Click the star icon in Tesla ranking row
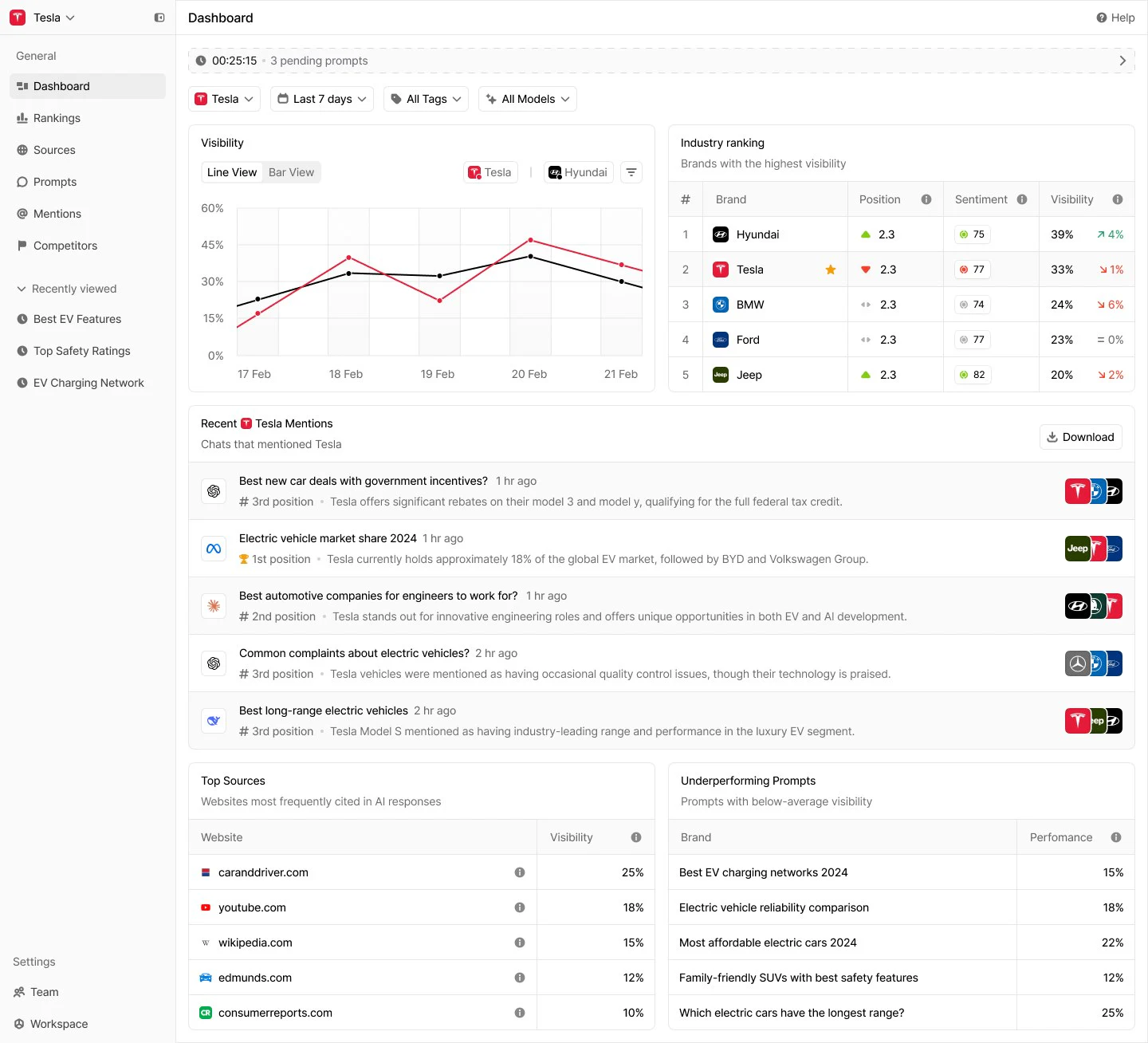 (x=831, y=270)
